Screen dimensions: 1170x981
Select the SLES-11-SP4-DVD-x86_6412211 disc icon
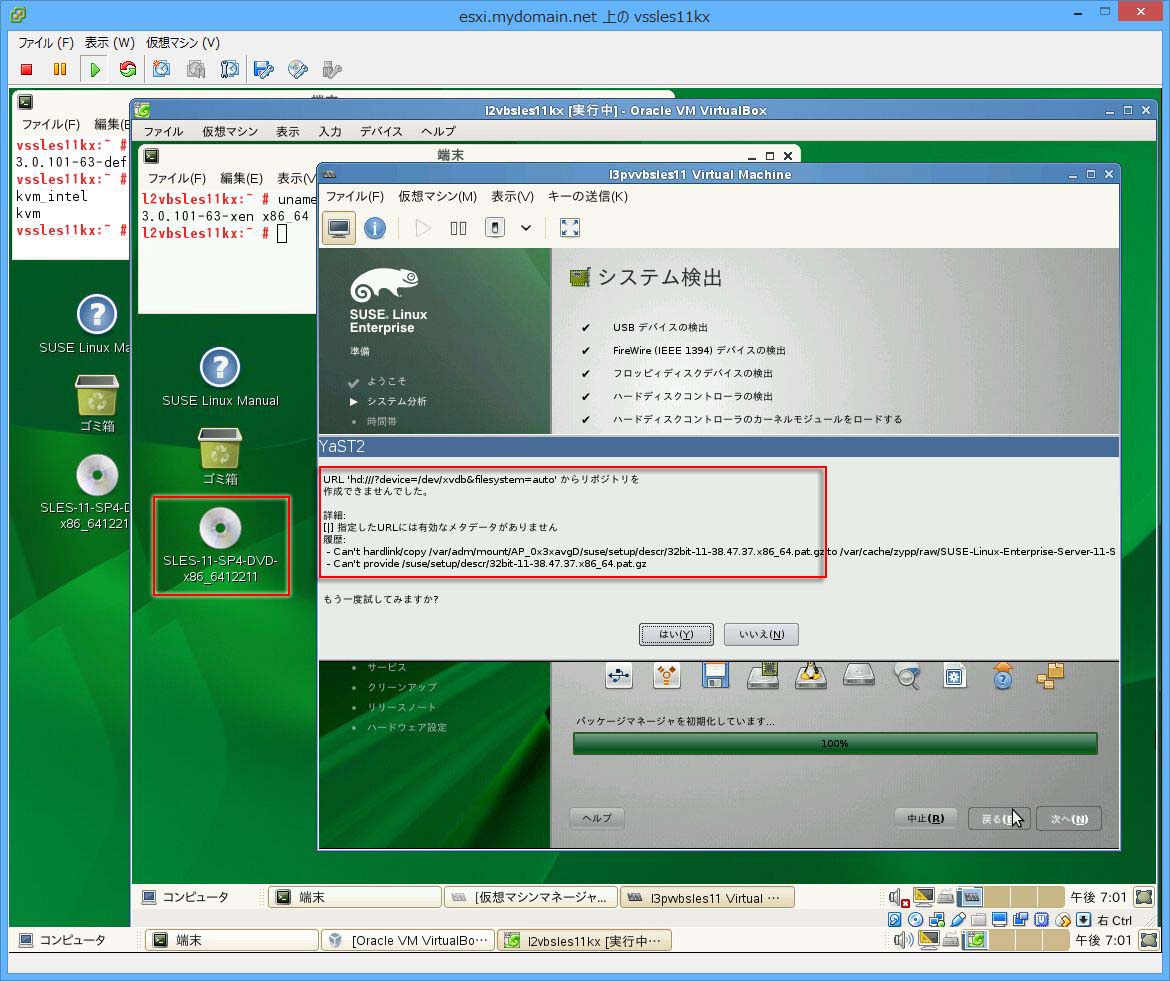tap(220, 545)
